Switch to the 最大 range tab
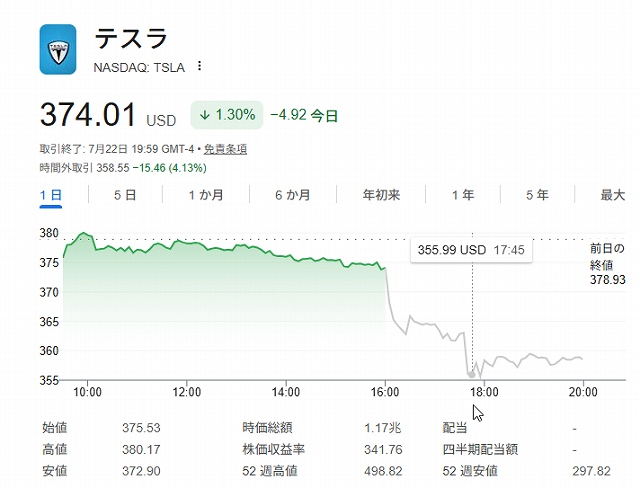This screenshot has width=640, height=488. click(613, 195)
